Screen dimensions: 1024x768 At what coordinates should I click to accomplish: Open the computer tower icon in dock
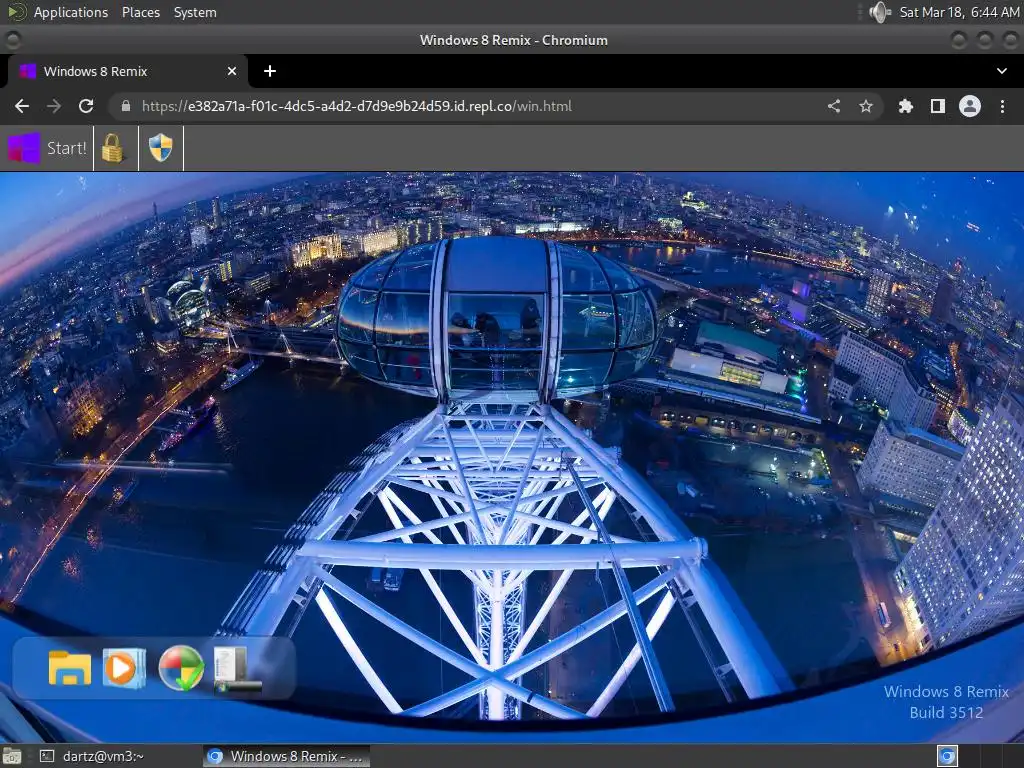[238, 669]
